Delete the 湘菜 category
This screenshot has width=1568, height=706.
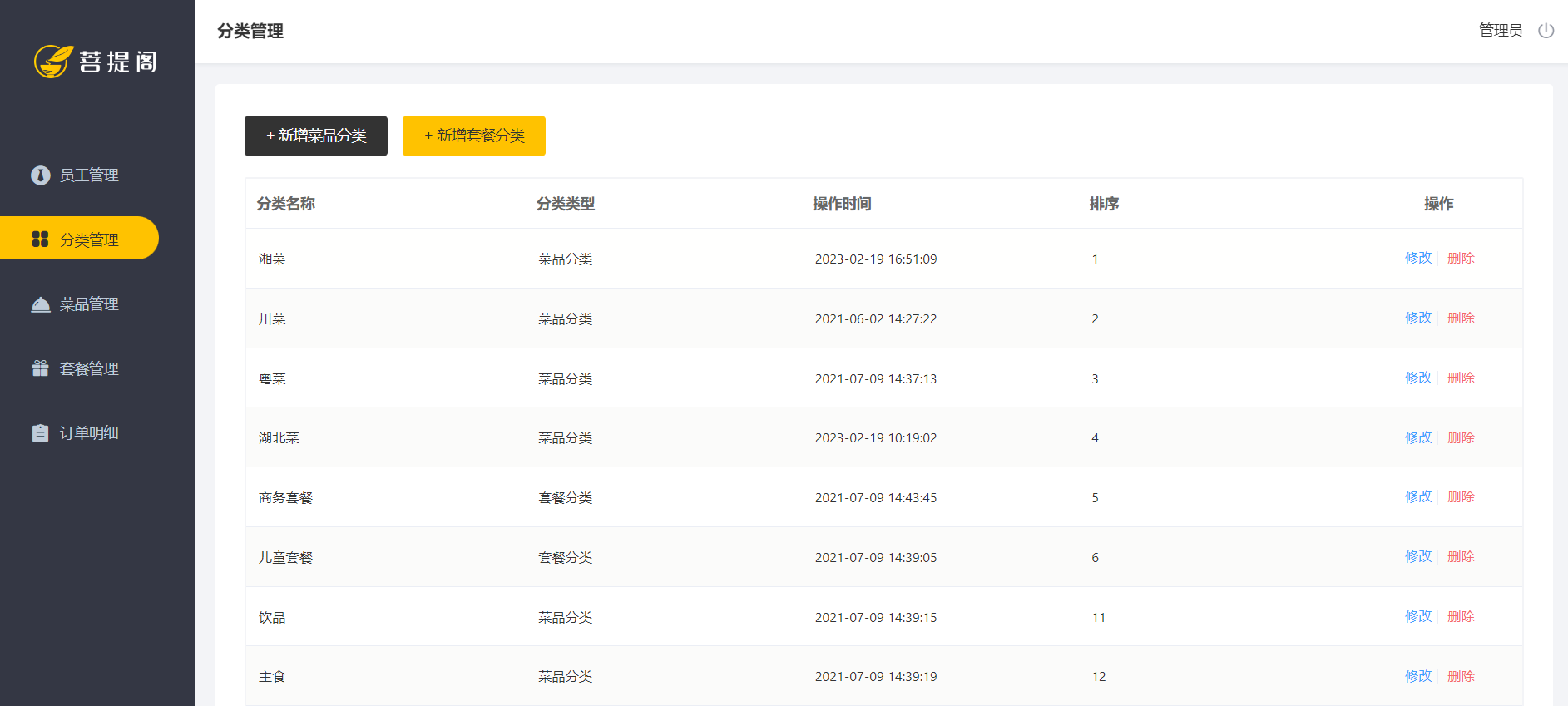click(1461, 258)
